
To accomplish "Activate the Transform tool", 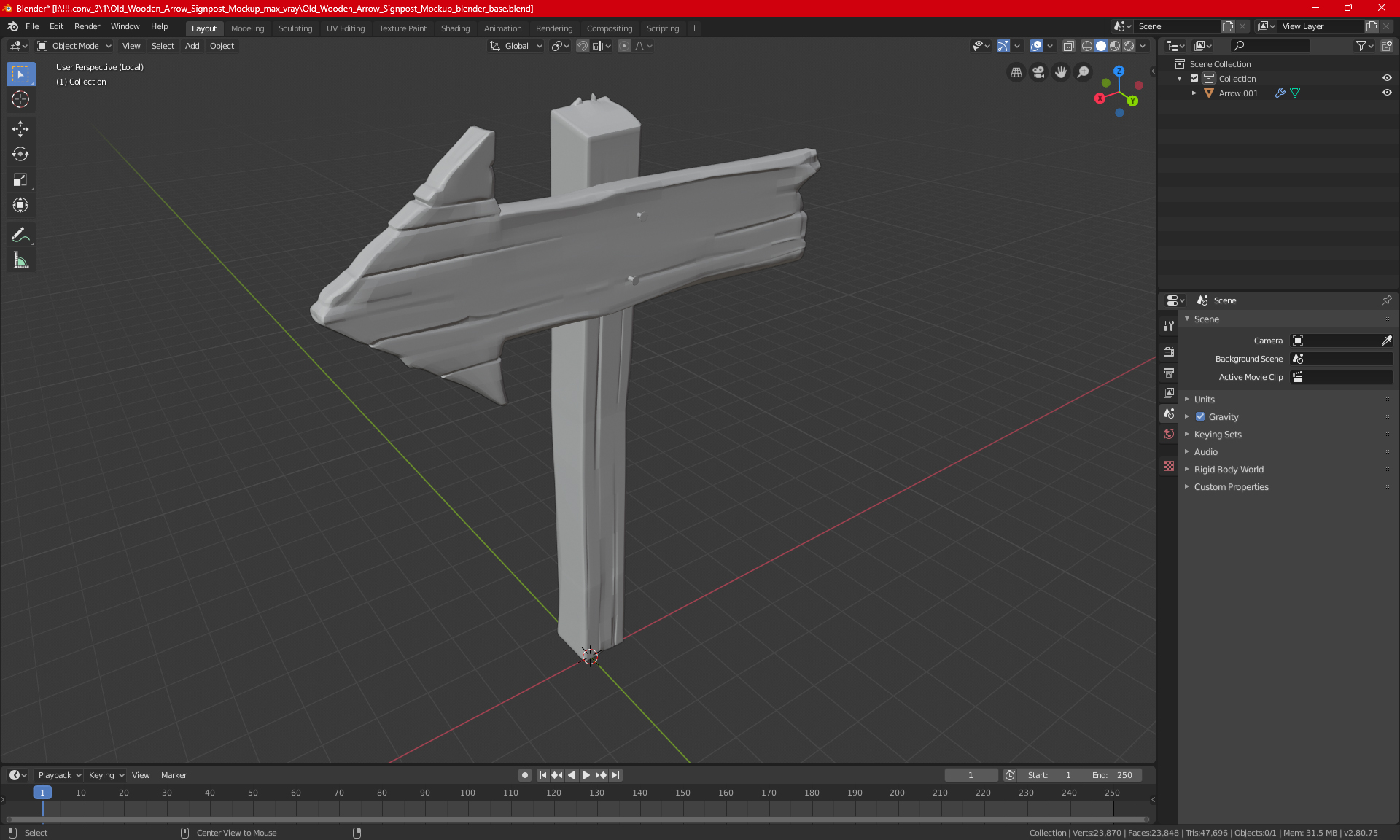I will coord(20,205).
